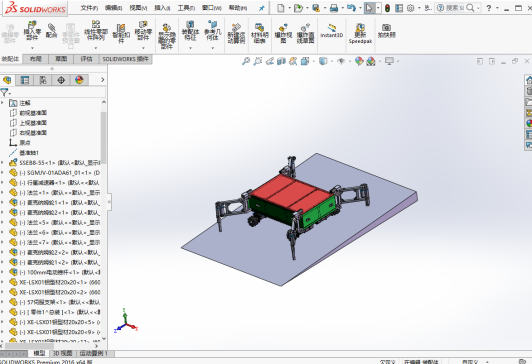Expand more manager tabs chevron arrow
Image resolution: width=532 pixels, height=364 pixels.
(102, 80)
